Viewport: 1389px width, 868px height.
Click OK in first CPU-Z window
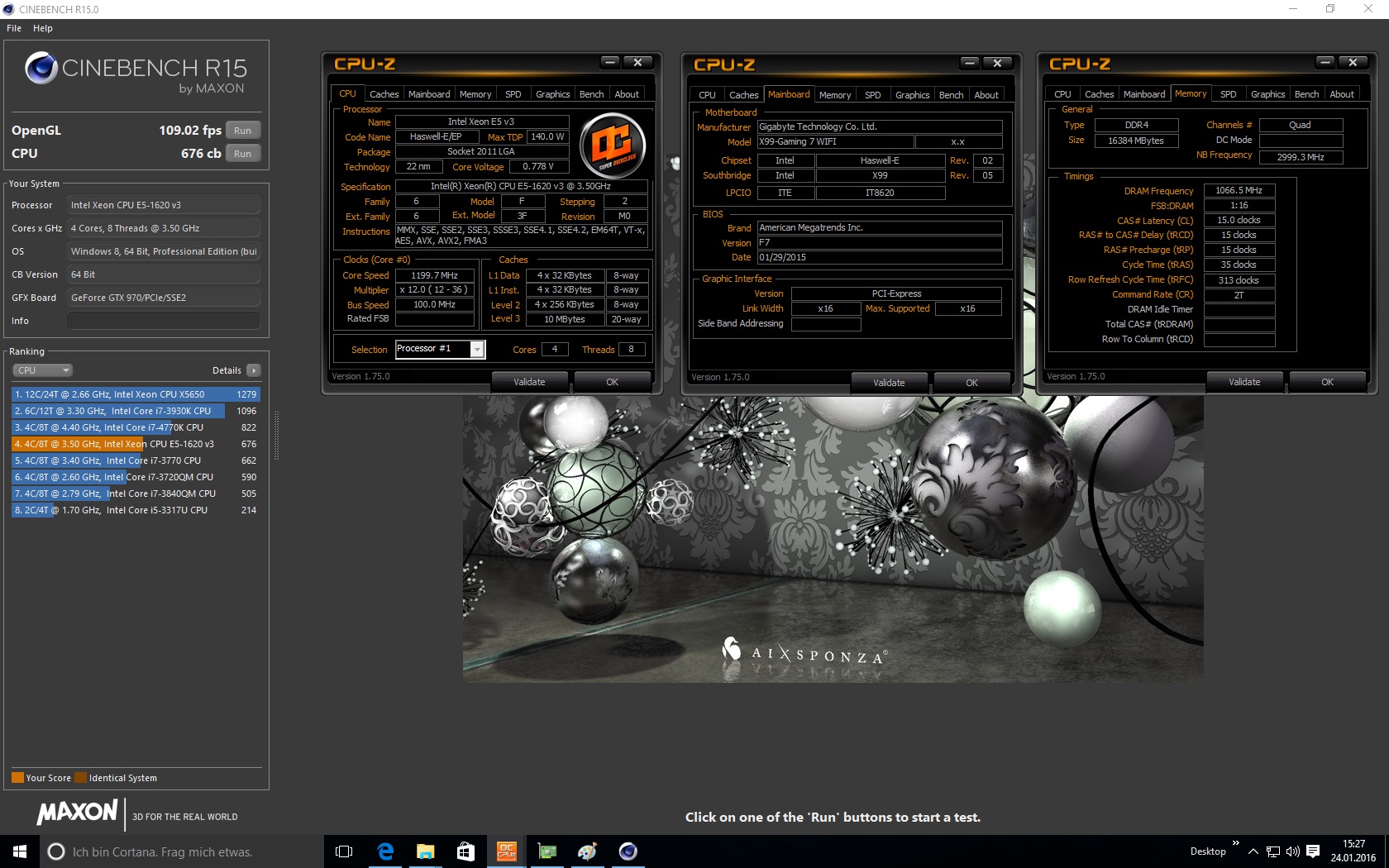point(612,382)
